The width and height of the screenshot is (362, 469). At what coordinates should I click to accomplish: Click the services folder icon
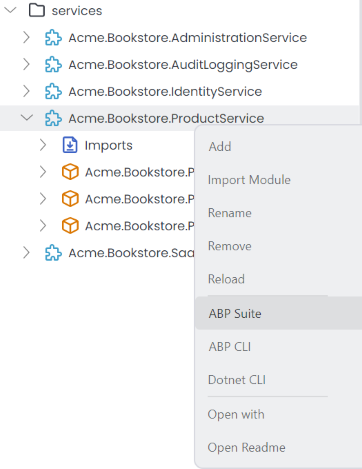(x=37, y=10)
